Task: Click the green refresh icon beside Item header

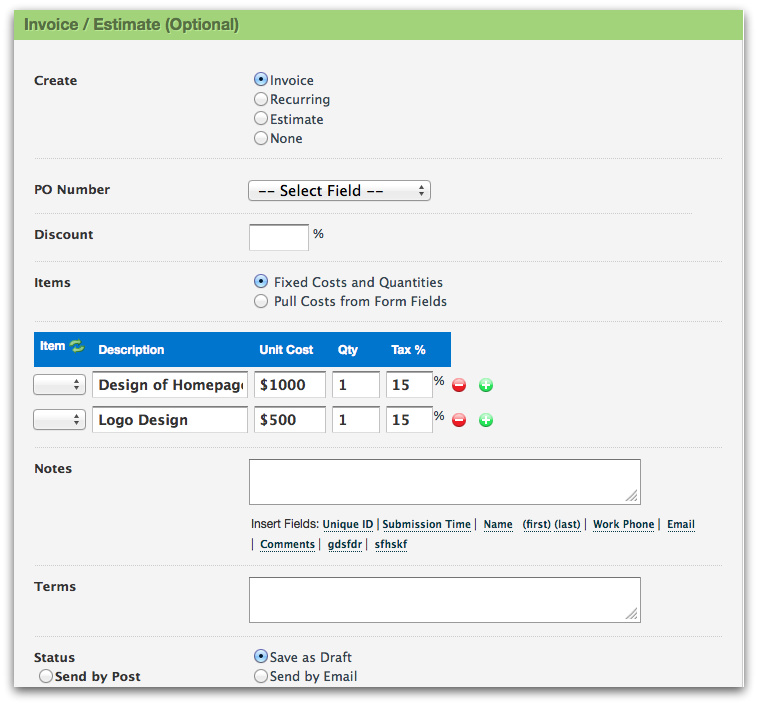Action: tap(77, 347)
